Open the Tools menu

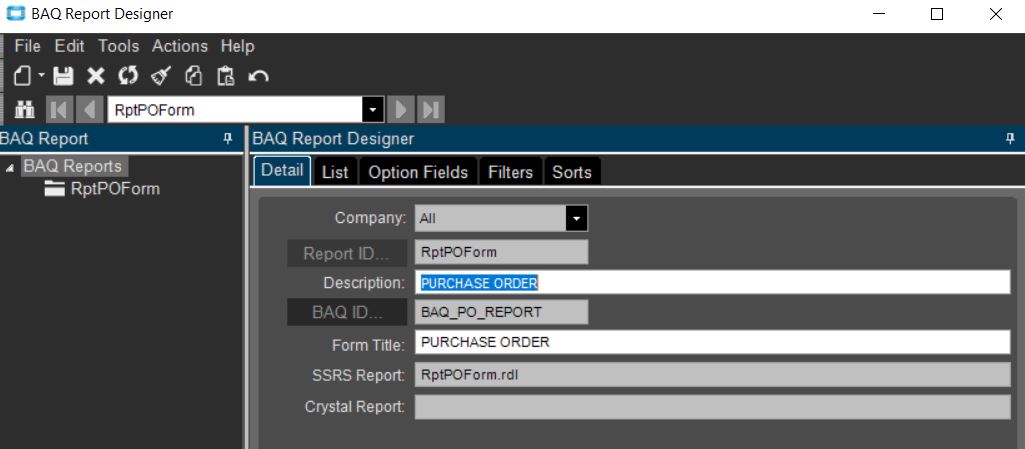[x=118, y=46]
